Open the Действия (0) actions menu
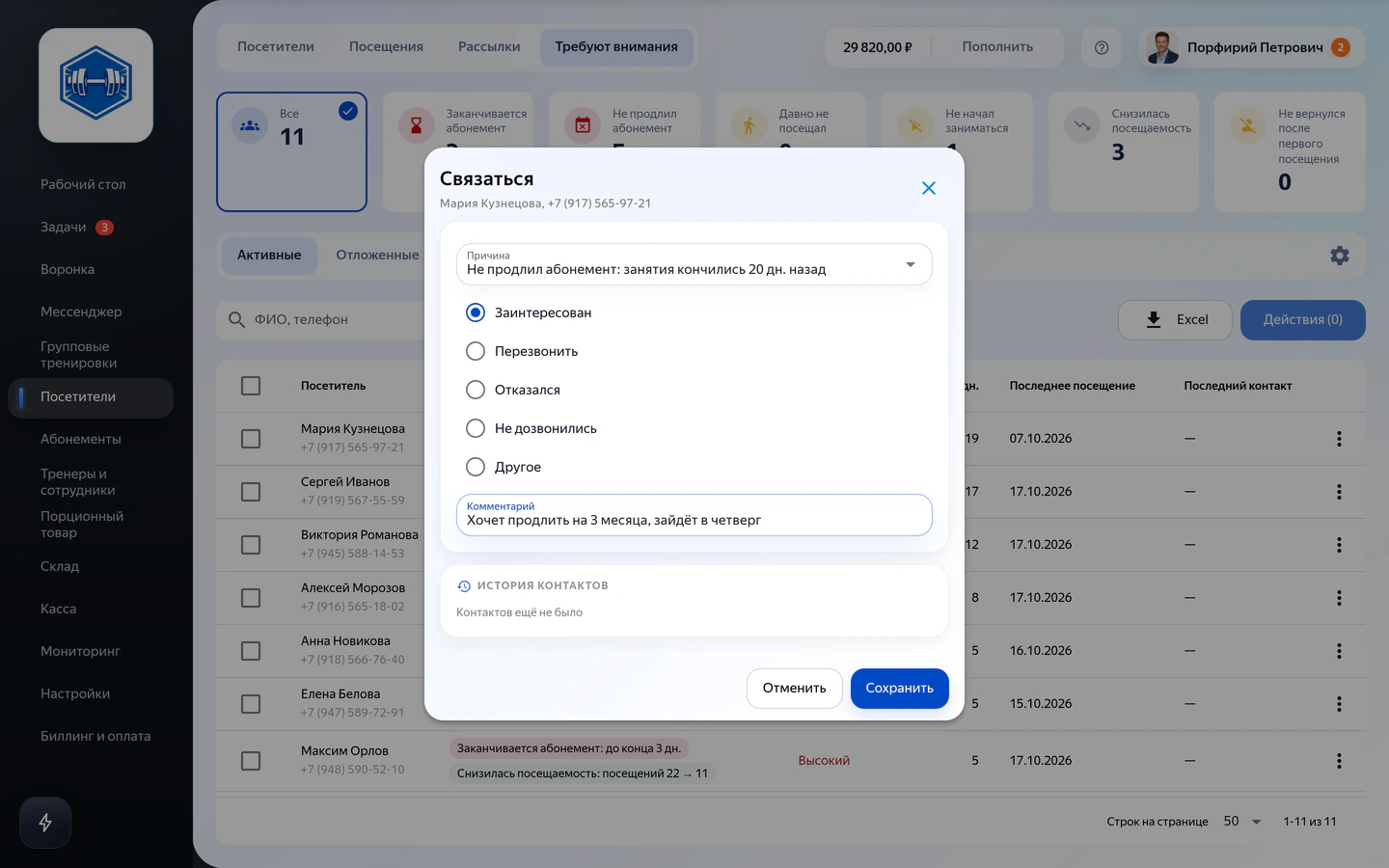Image resolution: width=1389 pixels, height=868 pixels. 1303,320
